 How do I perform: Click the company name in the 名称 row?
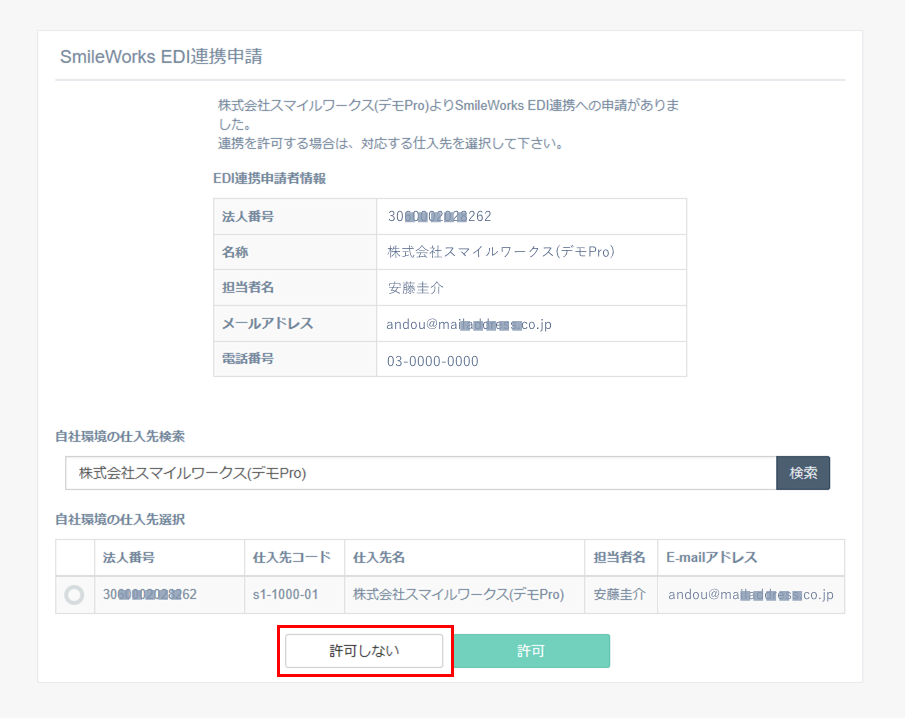(501, 252)
